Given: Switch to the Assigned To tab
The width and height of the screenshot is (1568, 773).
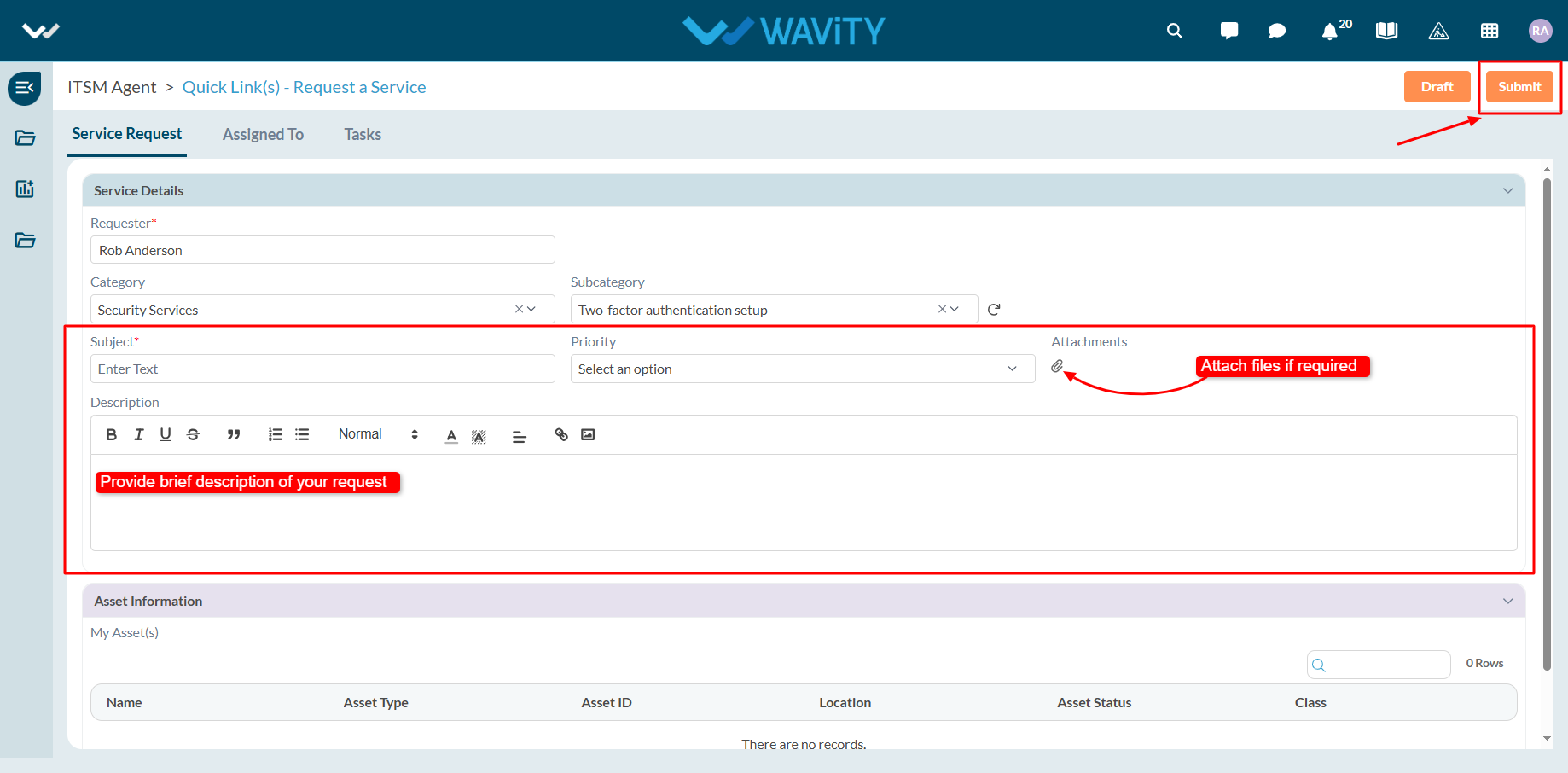Looking at the screenshot, I should pyautogui.click(x=263, y=135).
